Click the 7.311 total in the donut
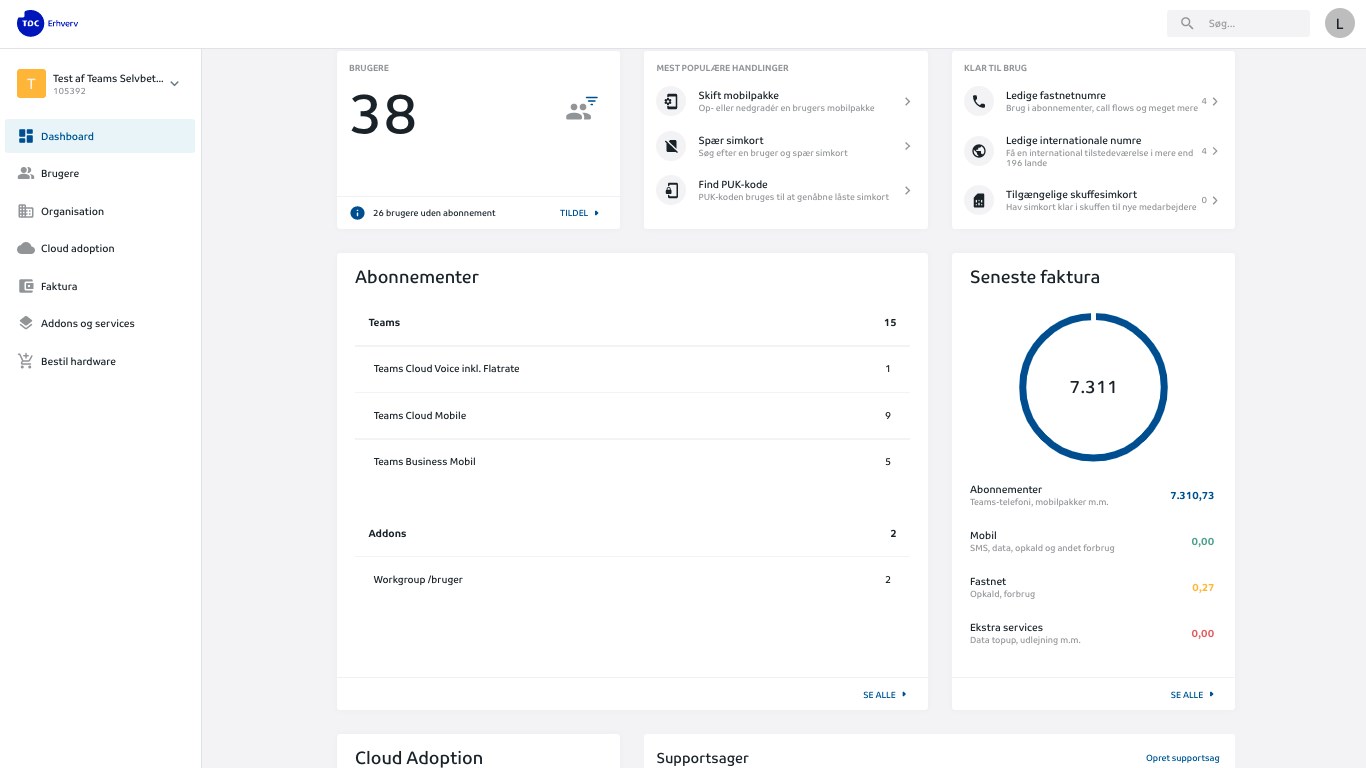Viewport: 1366px width, 768px height. [x=1093, y=387]
